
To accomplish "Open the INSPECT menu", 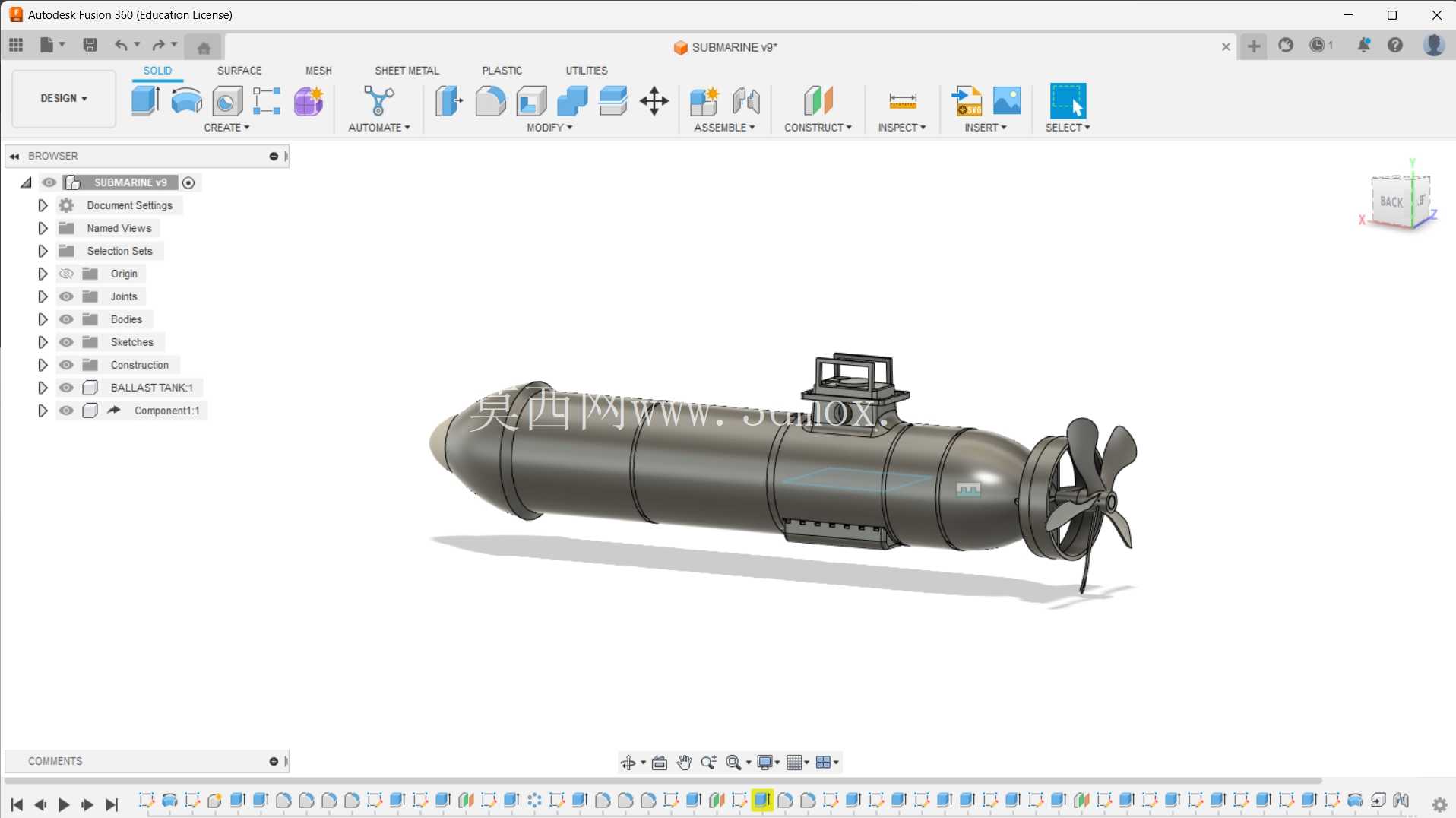I will tap(902, 128).
